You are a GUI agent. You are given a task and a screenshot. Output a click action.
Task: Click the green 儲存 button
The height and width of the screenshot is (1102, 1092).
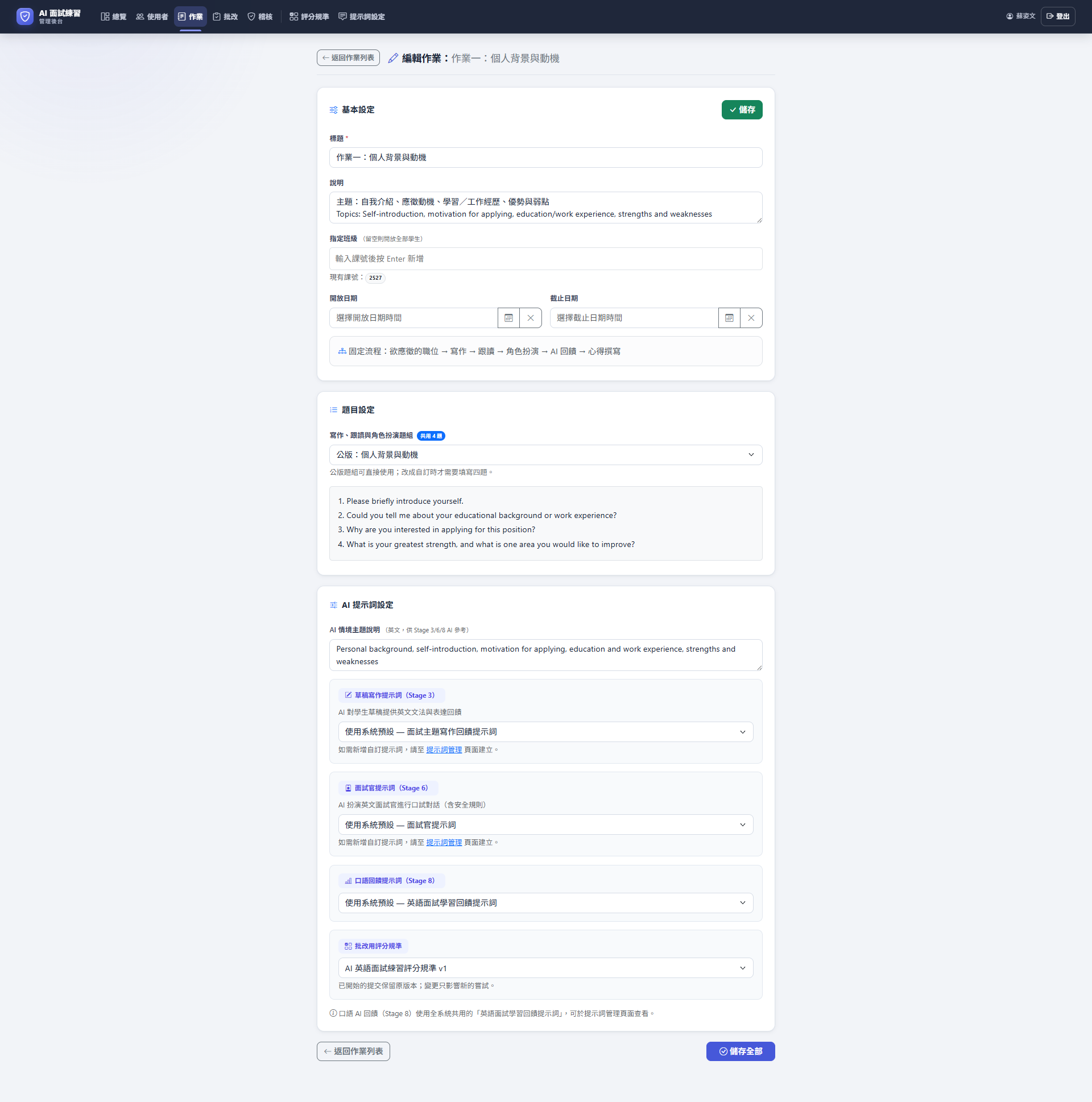(x=742, y=110)
